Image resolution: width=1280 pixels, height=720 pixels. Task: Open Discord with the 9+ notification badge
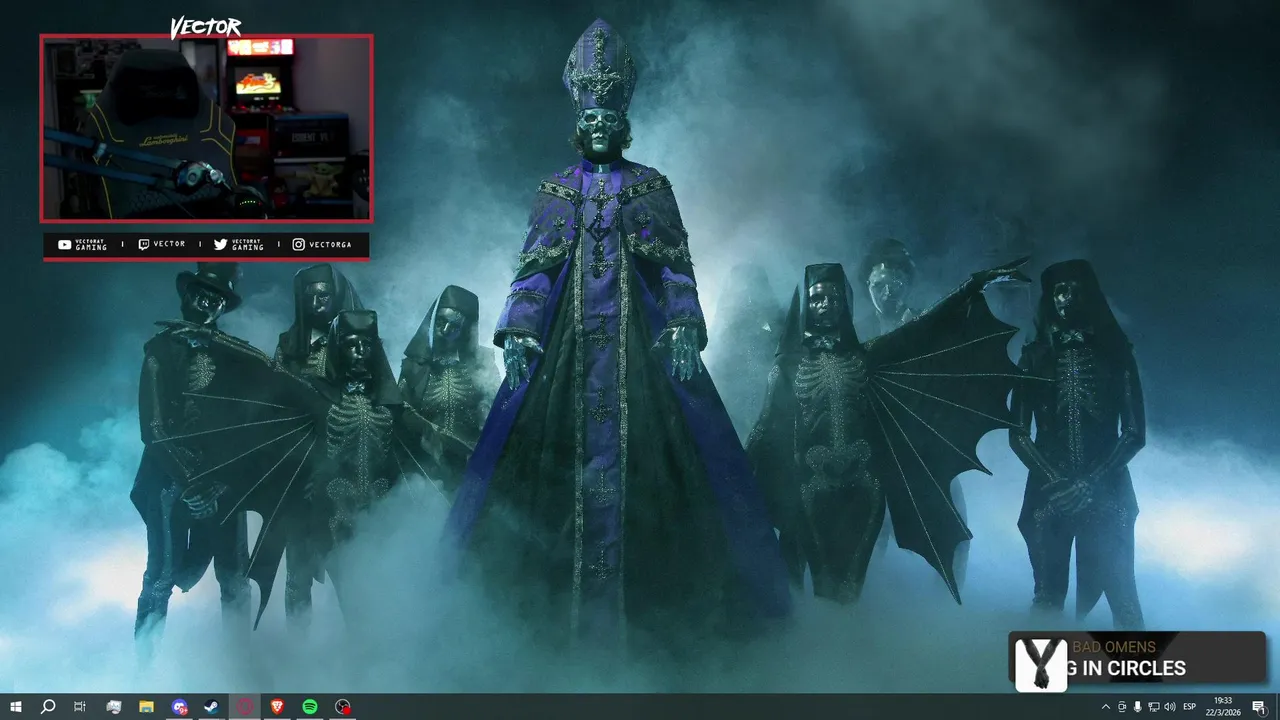pos(179,707)
